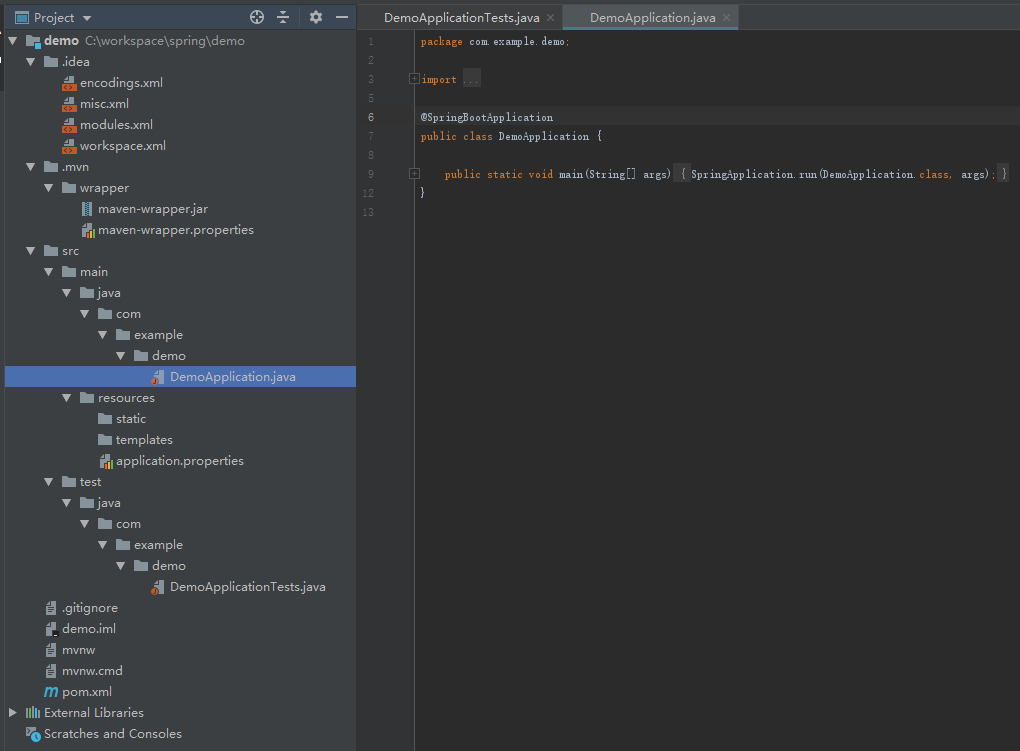Click the External Libraries icon
Viewport: 1020px width, 751px height.
tap(33, 713)
